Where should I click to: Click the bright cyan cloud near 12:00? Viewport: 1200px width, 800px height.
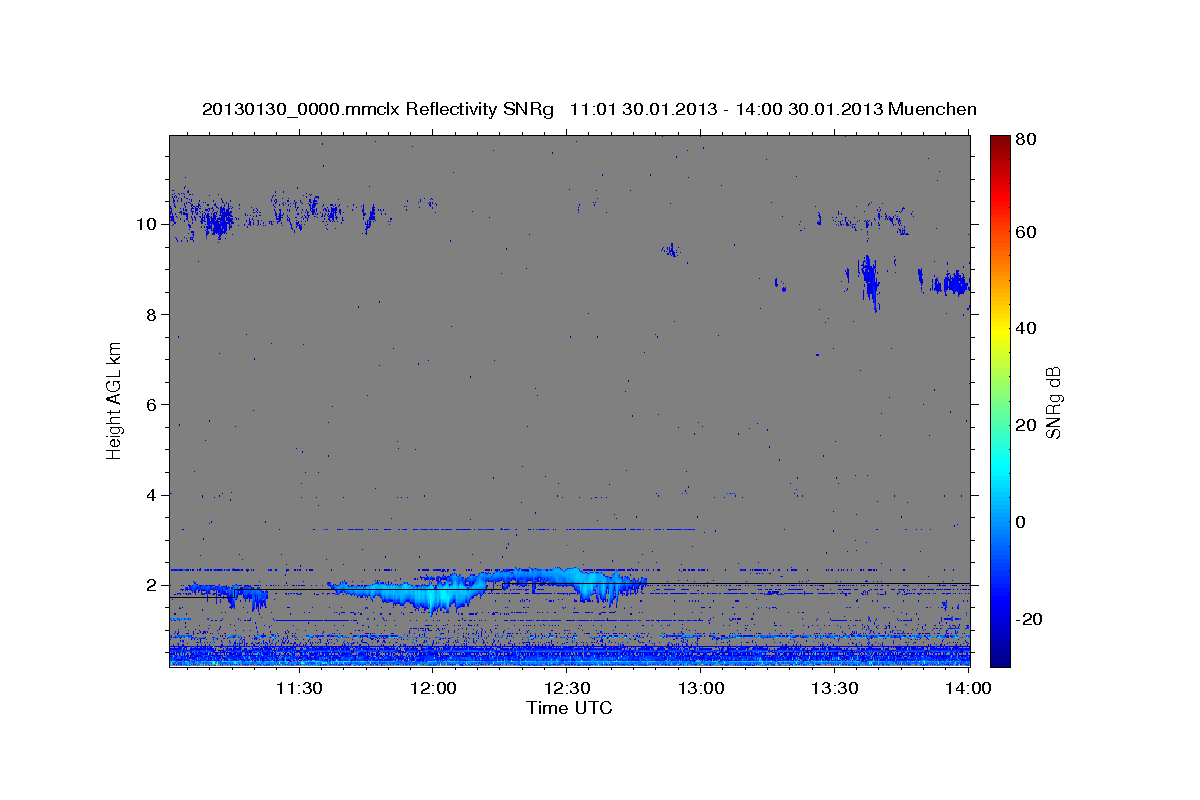[x=435, y=597]
